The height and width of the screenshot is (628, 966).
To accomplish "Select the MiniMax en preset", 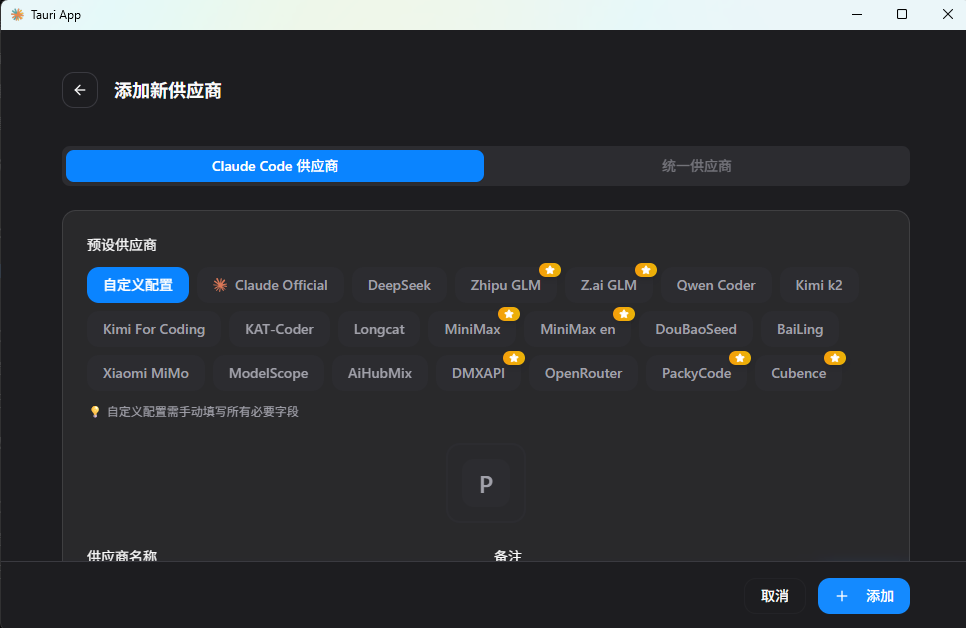I will click(x=578, y=329).
